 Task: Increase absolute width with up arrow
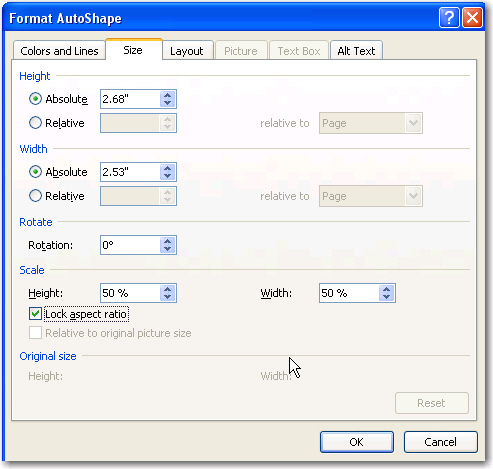coord(167,168)
